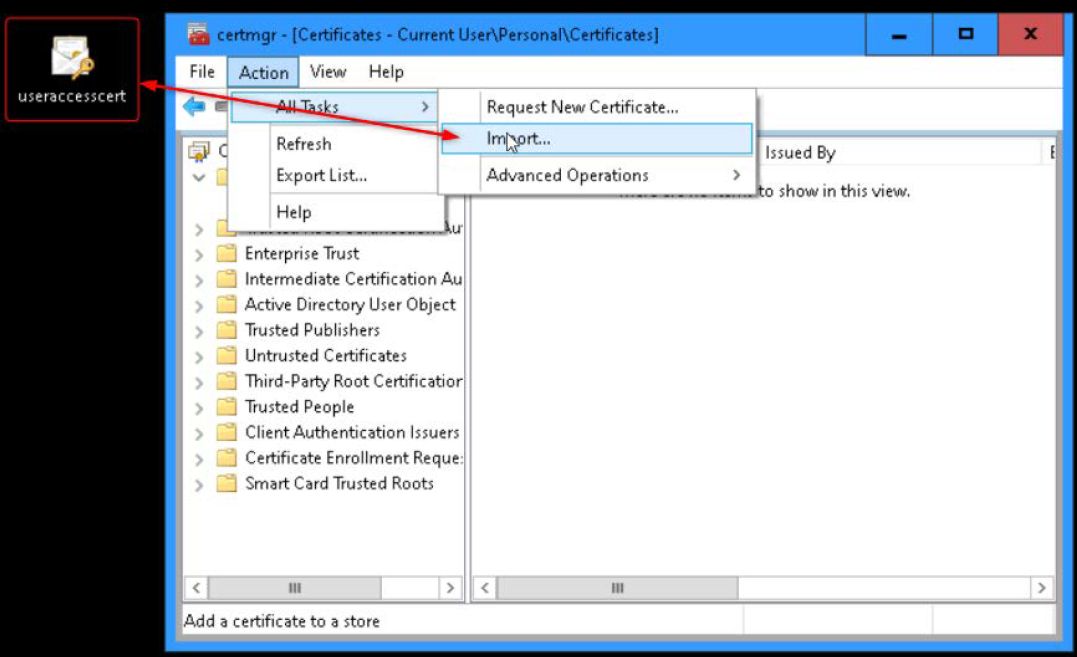Click the certmgr title bar icon
This screenshot has width=1077, height=657.
click(x=199, y=34)
